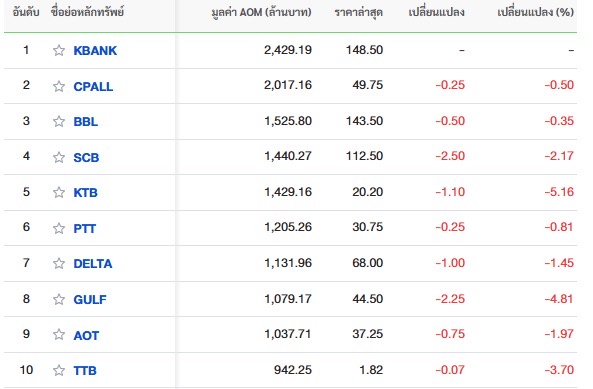Open the KBANK stock link
The height and width of the screenshot is (389, 593).
point(95,51)
